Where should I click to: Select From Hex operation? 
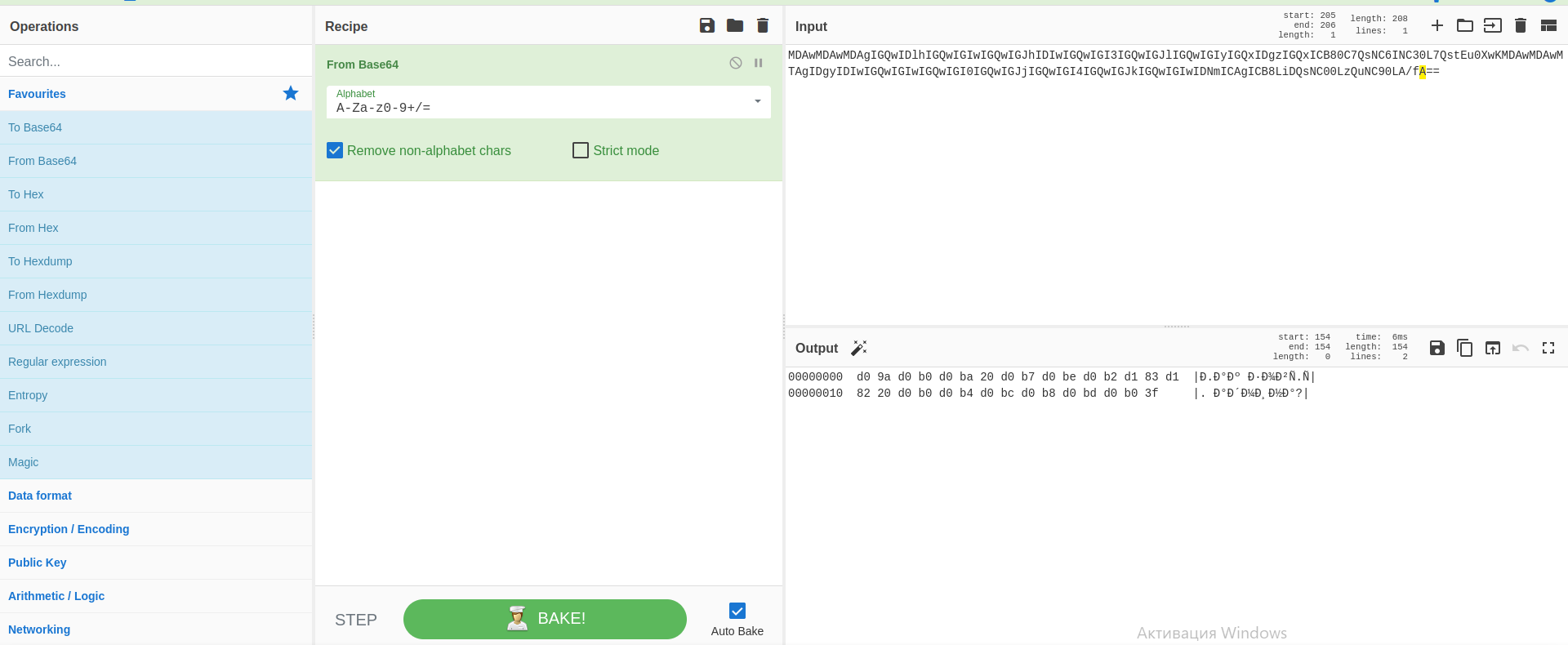pos(156,228)
